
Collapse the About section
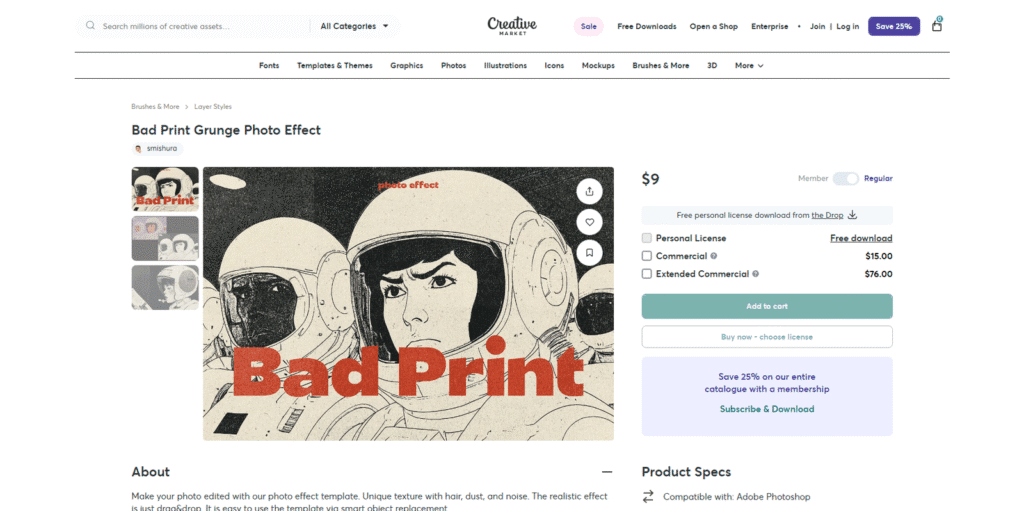click(607, 472)
